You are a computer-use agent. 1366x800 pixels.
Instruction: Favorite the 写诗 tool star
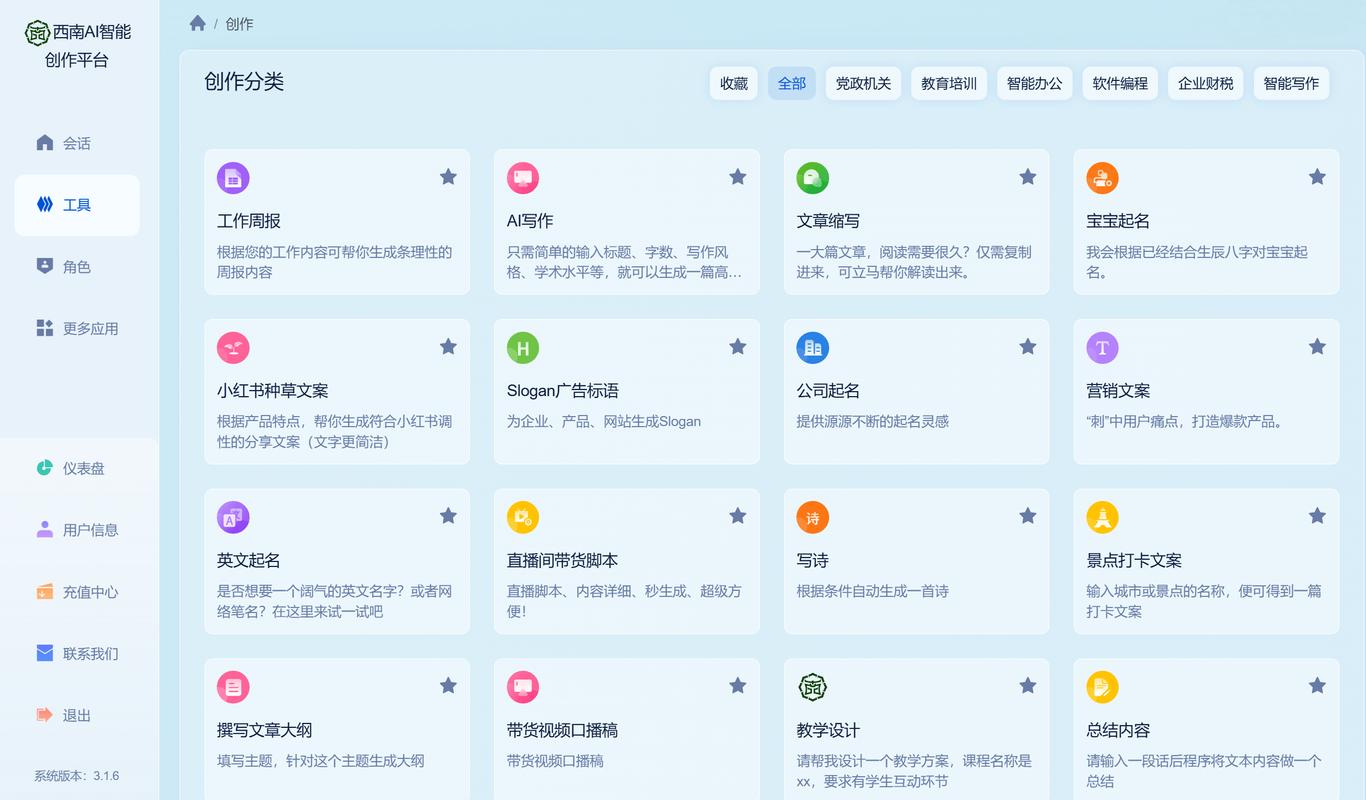tap(1028, 516)
